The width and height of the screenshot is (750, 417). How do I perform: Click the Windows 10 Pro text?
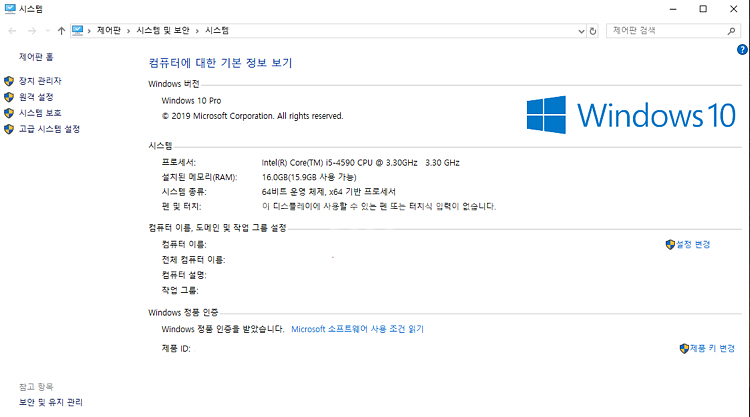pos(191,100)
